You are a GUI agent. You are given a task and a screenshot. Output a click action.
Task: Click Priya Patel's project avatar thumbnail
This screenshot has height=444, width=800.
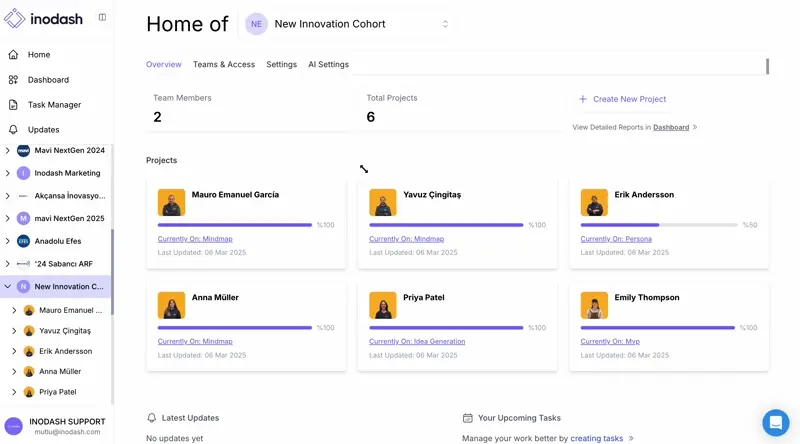tap(382, 305)
